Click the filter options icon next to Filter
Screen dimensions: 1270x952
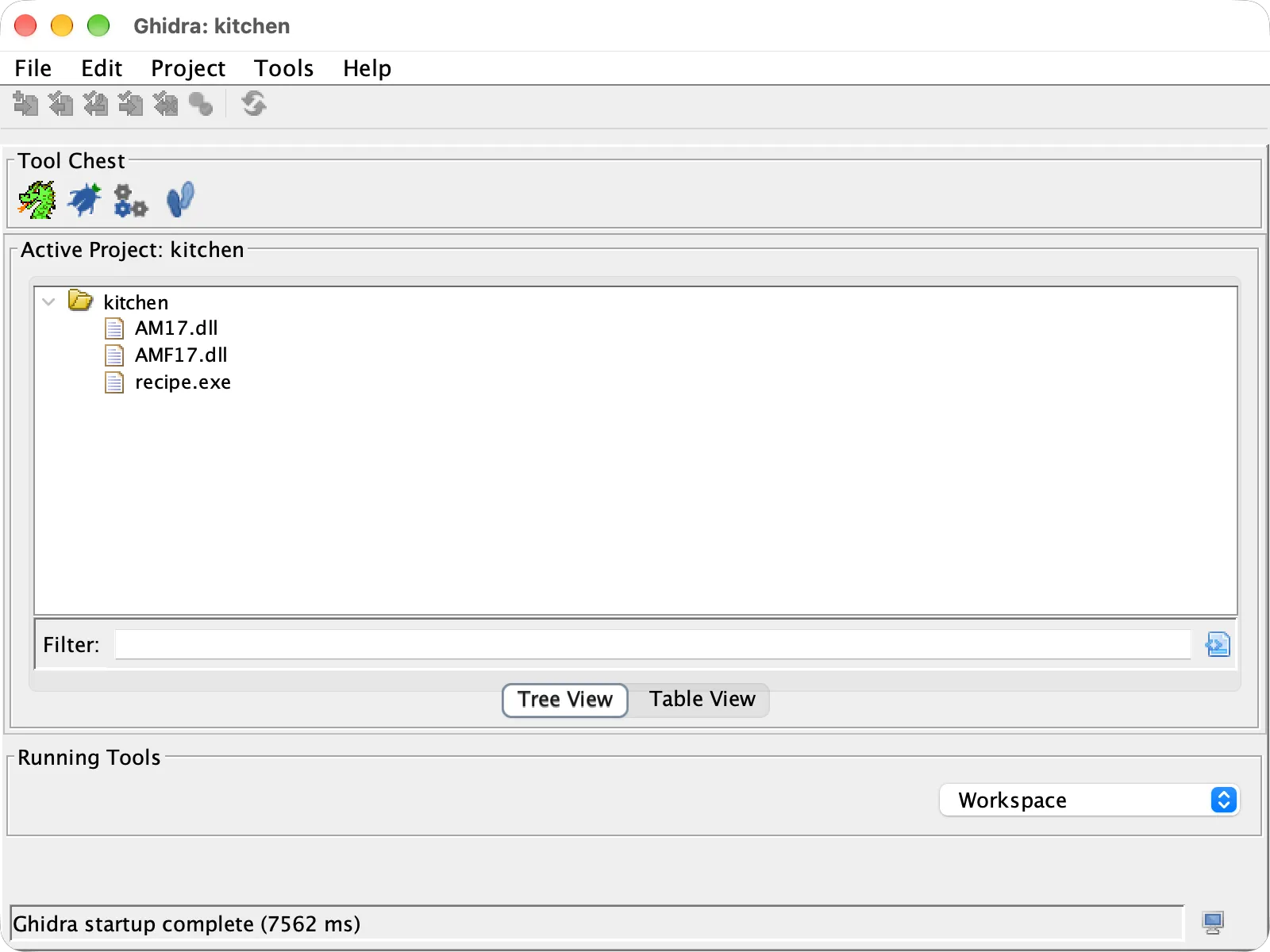1218,644
